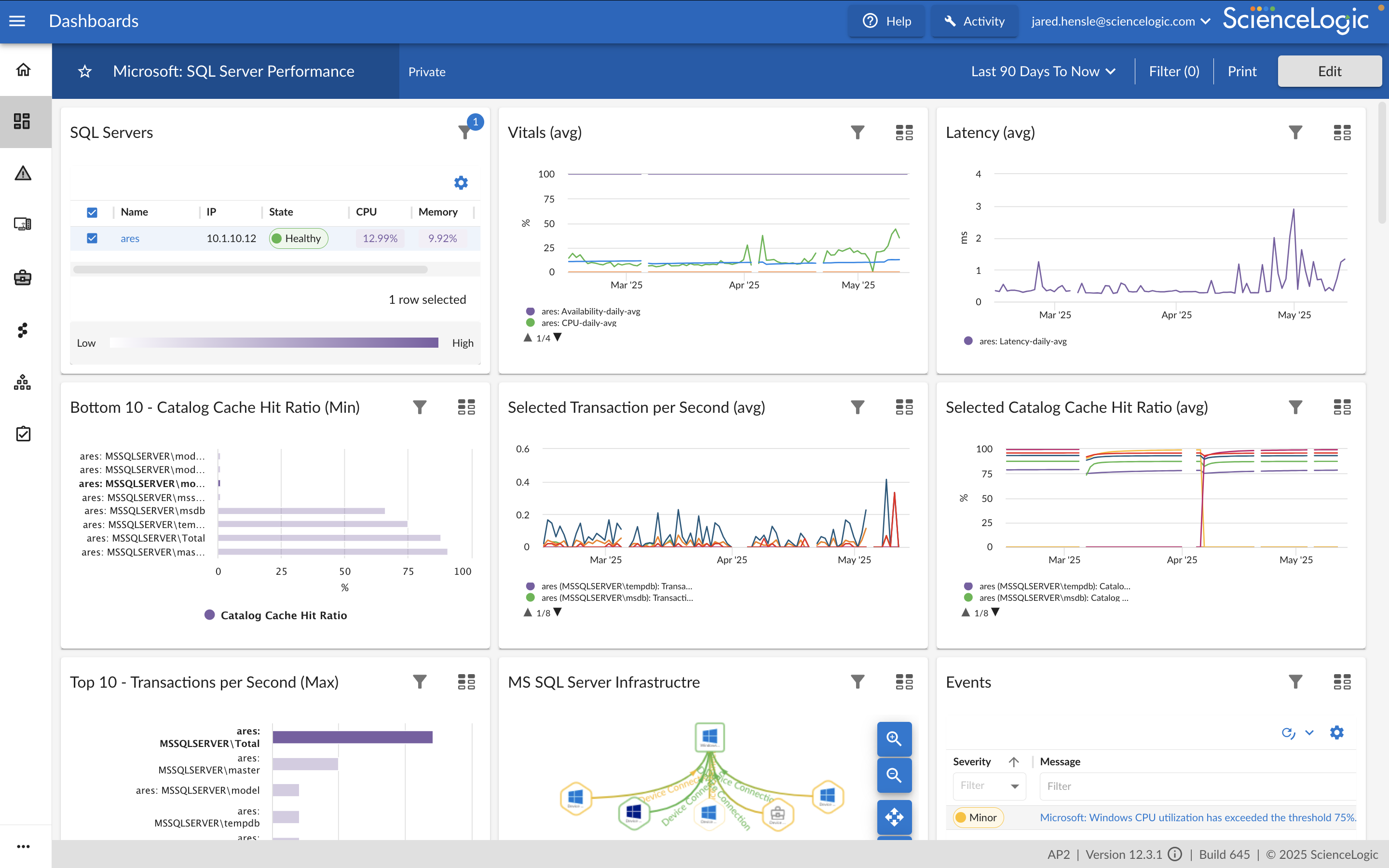
Task: Open Vitals widget legend view icon
Action: pos(904,133)
